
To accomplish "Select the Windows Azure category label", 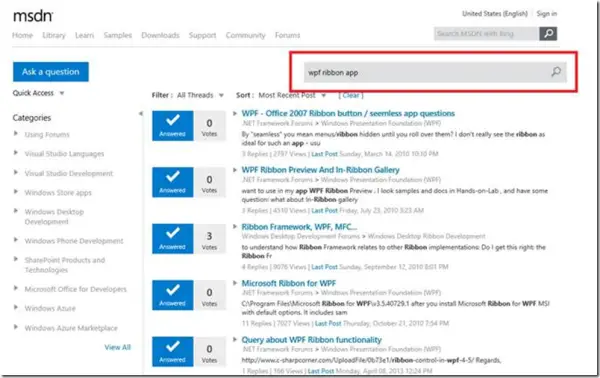I will point(50,308).
